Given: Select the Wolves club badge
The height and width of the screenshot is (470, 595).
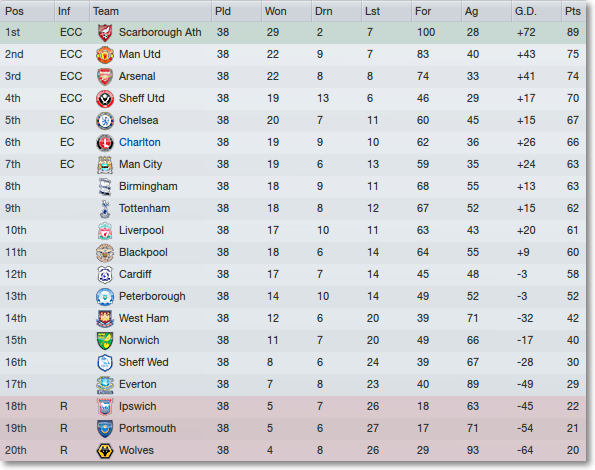Looking at the screenshot, I should pyautogui.click(x=105, y=451).
